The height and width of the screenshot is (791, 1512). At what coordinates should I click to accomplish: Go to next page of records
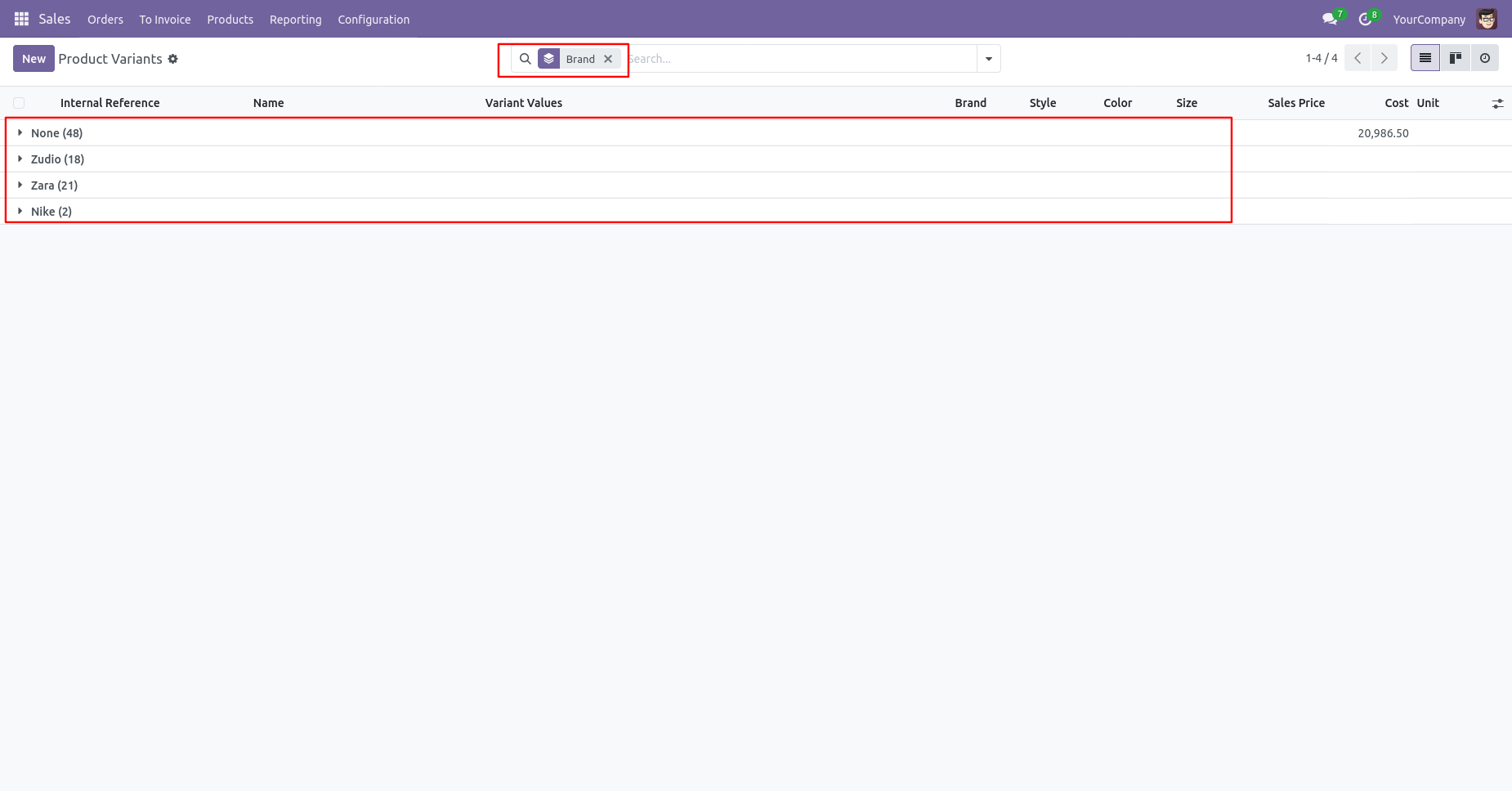(1385, 58)
